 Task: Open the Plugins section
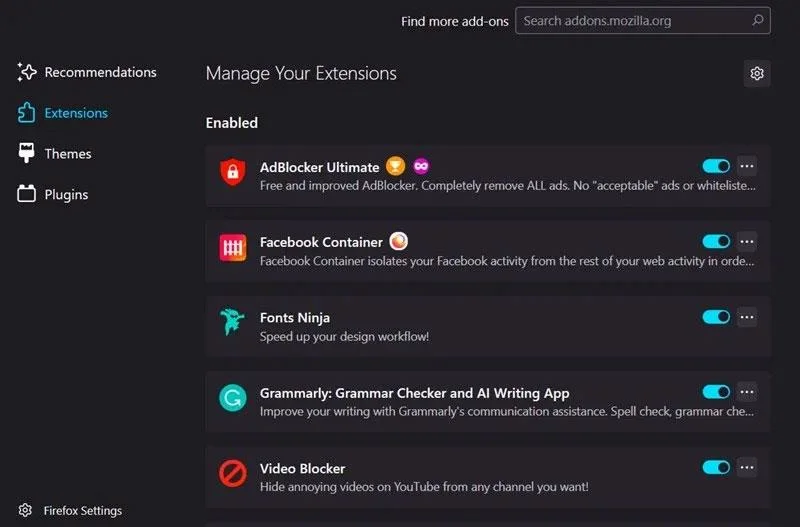point(66,194)
